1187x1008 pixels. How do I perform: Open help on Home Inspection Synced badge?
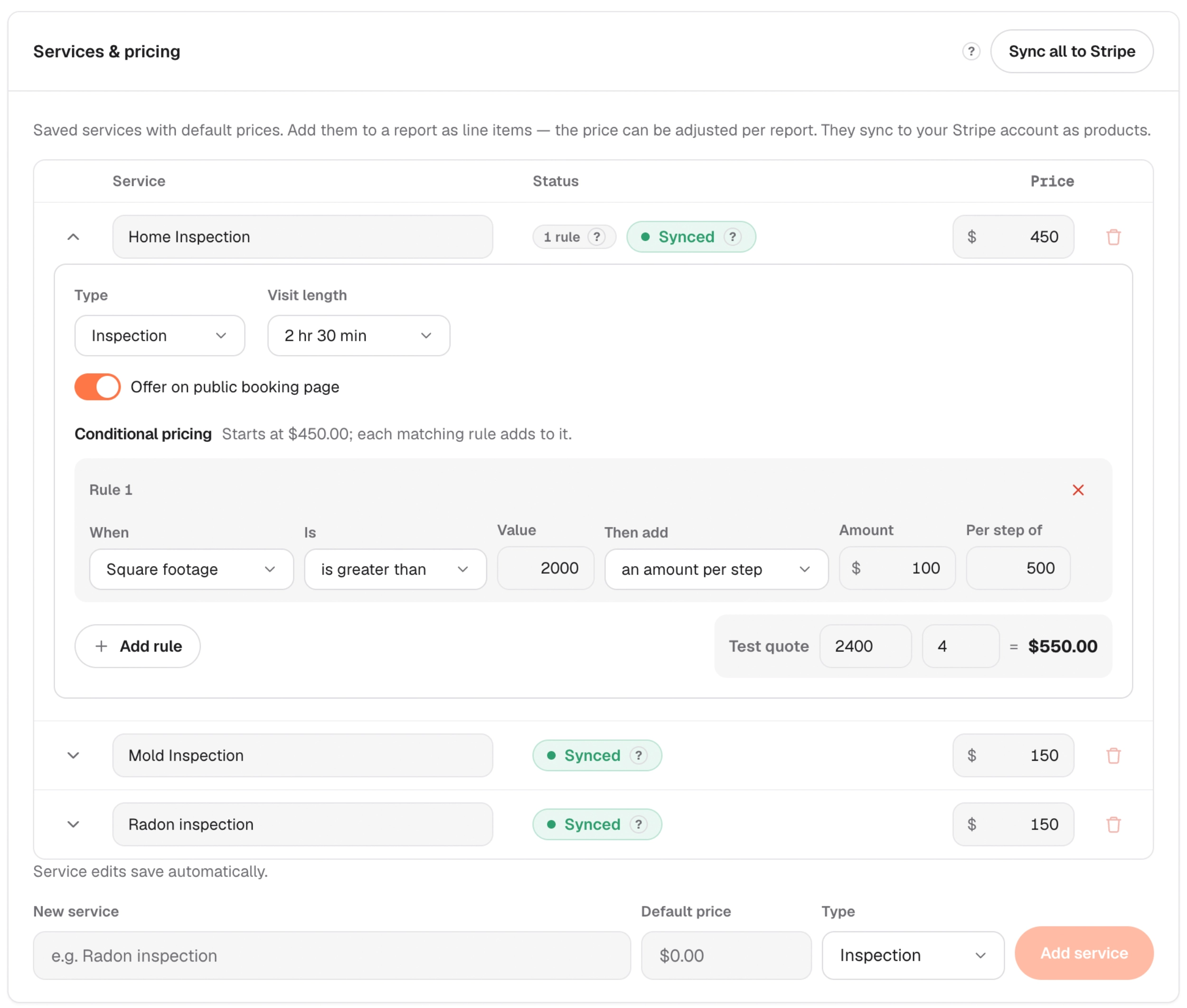click(732, 236)
